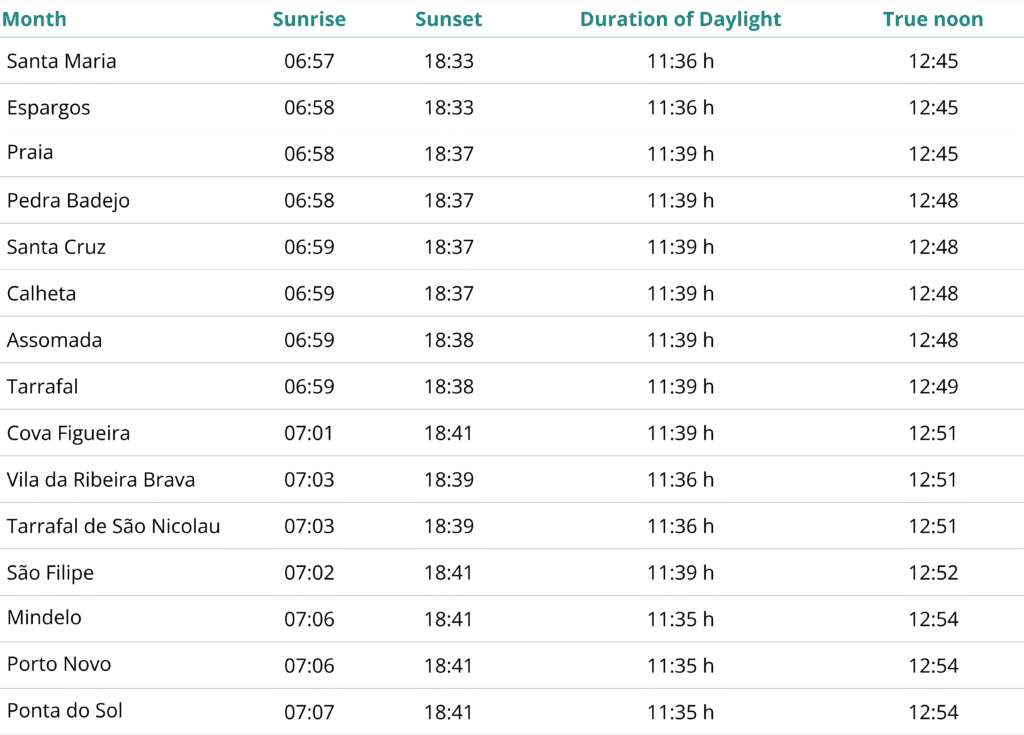Click the Cova Figueira city name

click(x=68, y=433)
